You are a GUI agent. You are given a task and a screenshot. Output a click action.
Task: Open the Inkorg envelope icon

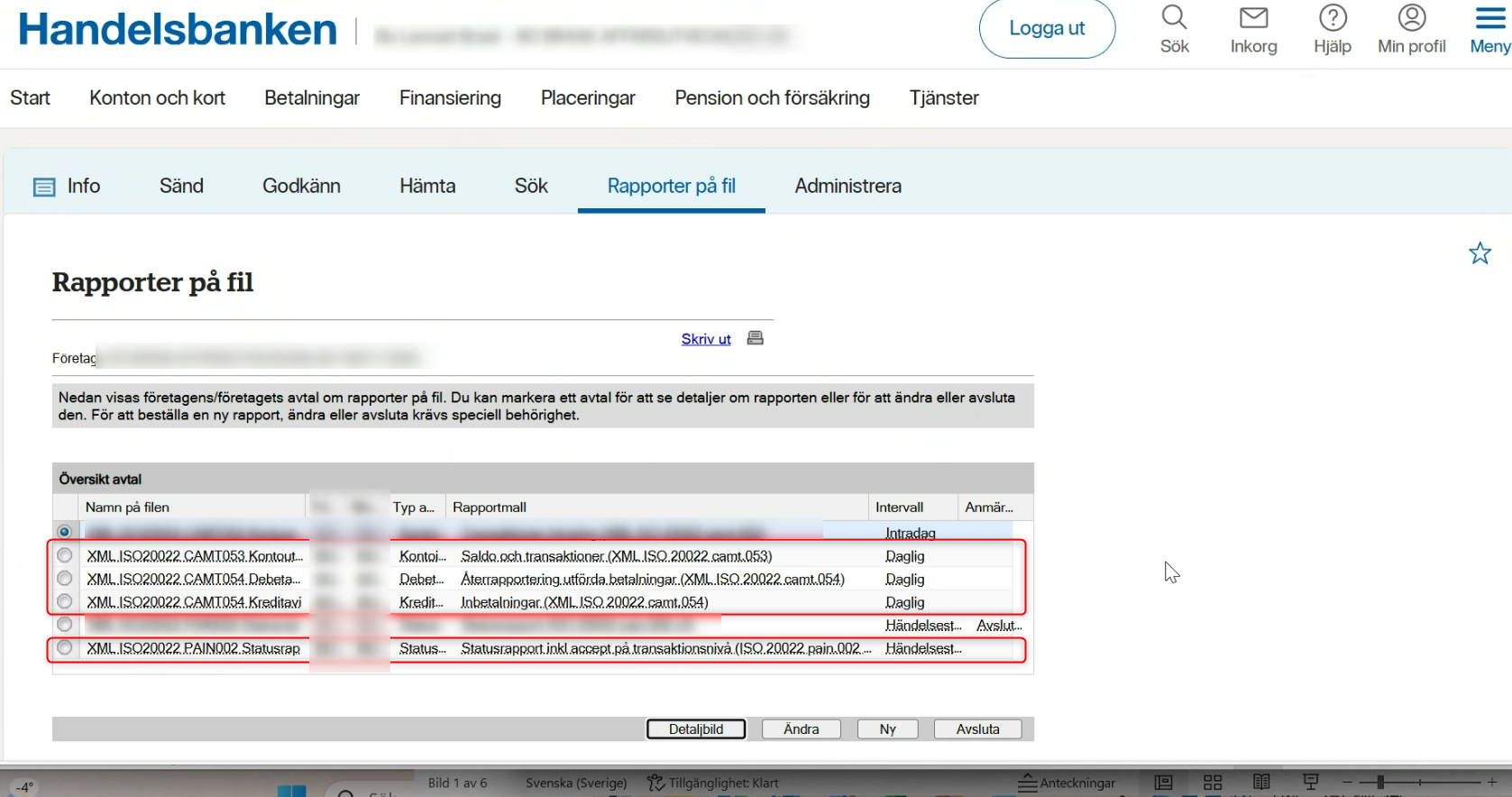[1253, 18]
